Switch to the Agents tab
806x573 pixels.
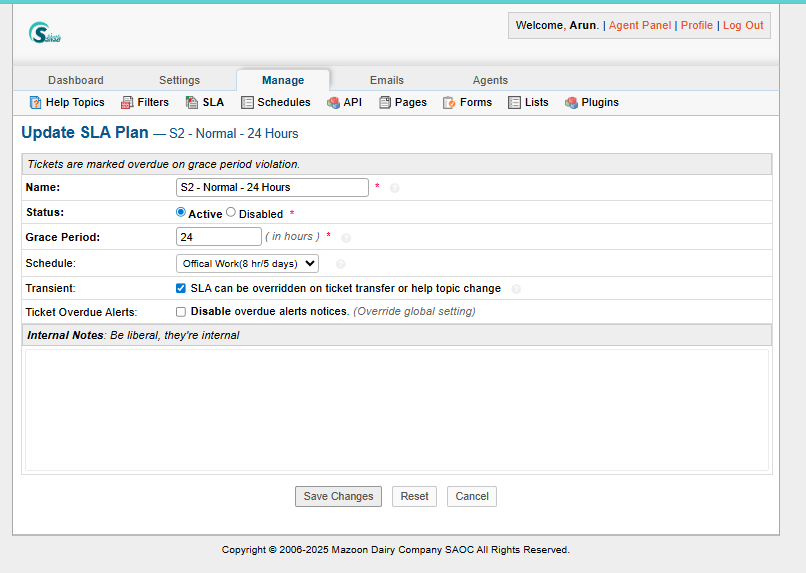click(490, 80)
